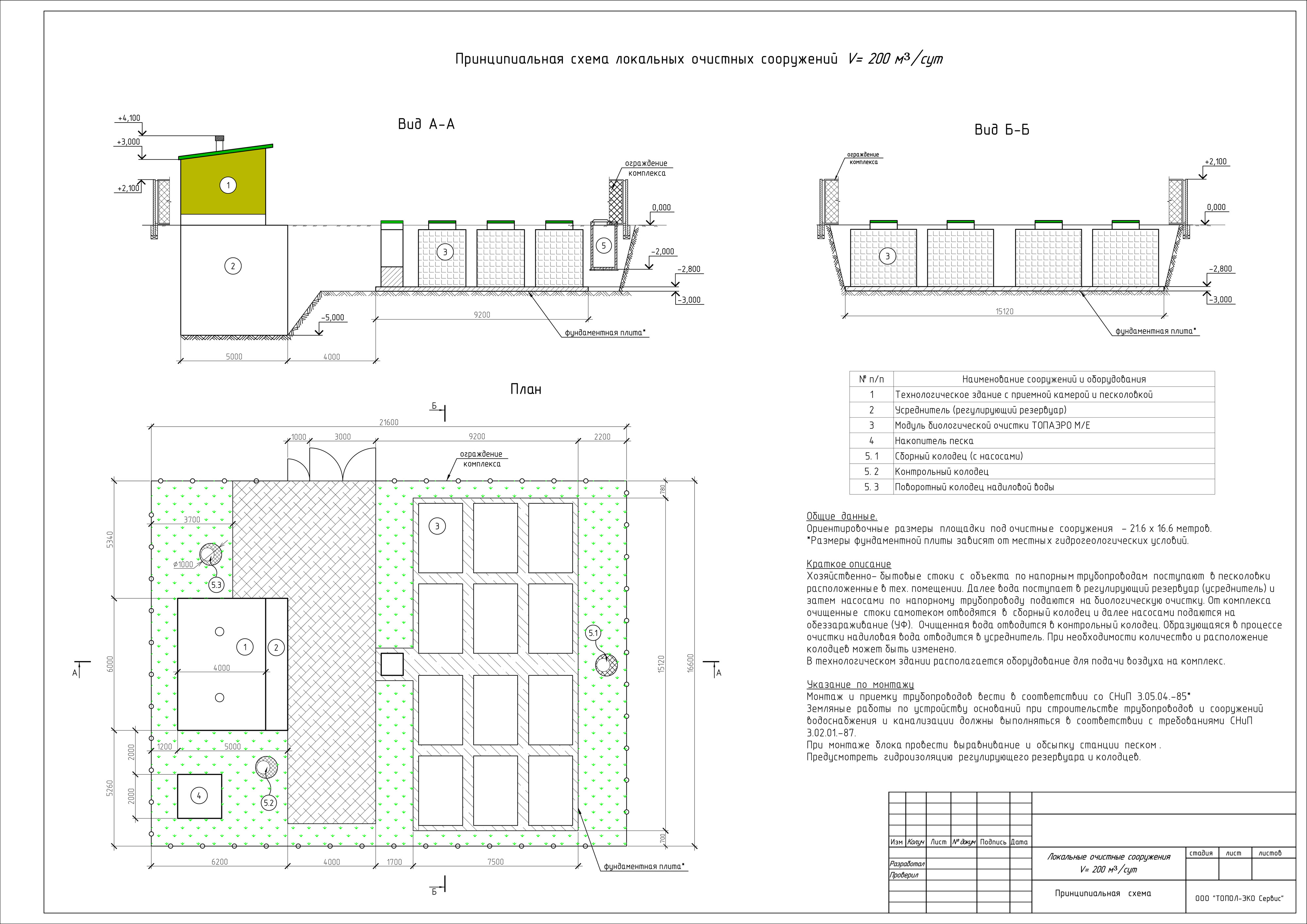Select the gate dimension "3000"
This screenshot has height=924, width=1307.
[343, 437]
